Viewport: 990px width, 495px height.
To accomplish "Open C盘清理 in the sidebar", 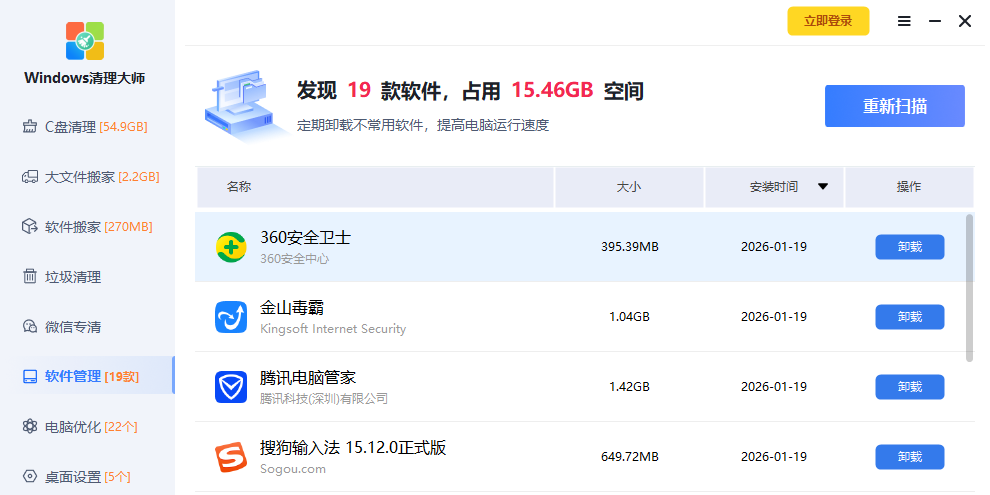I will pos(86,127).
